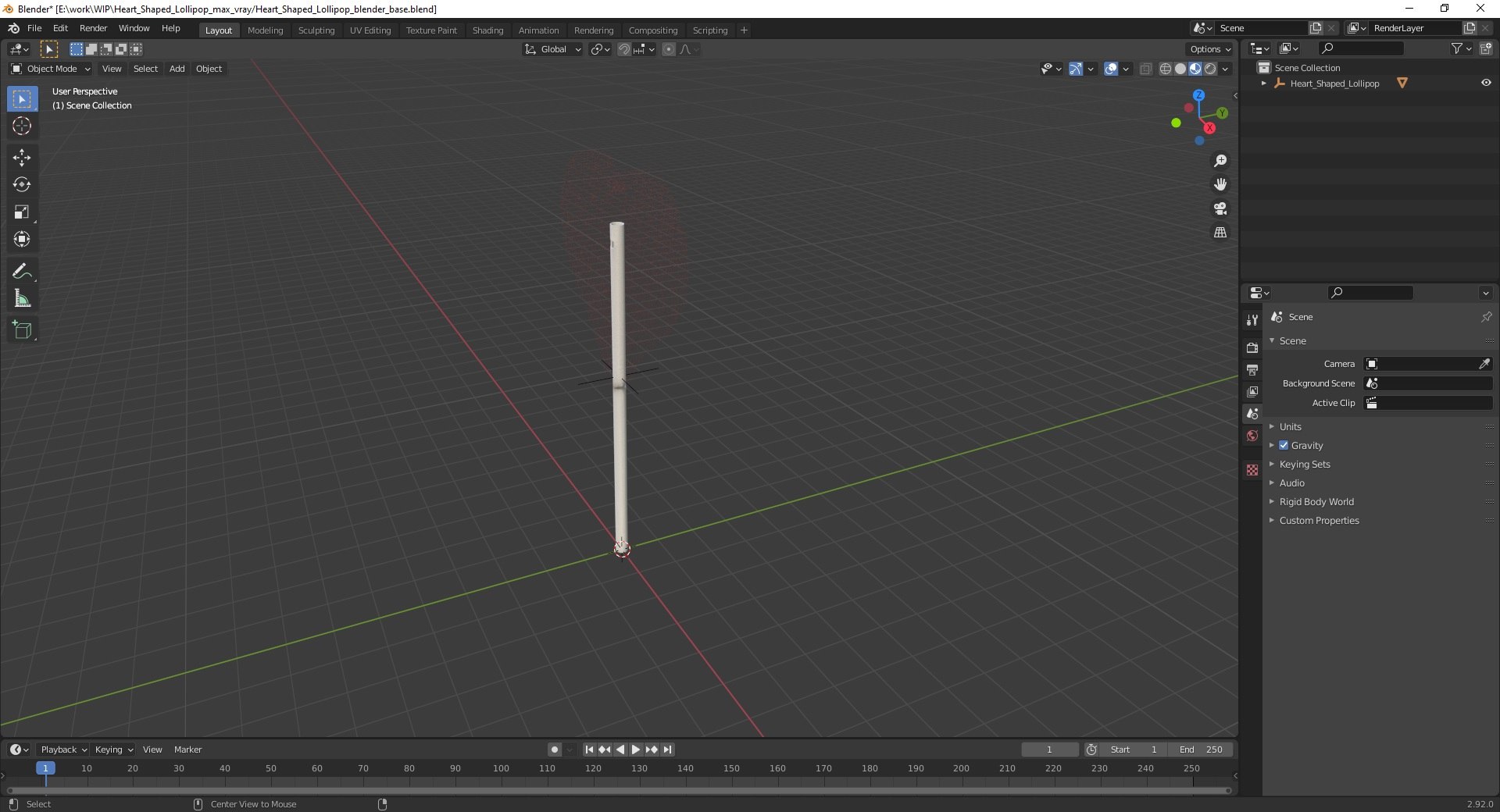Toggle viewport gizmos visibility
Viewport: 1500px width, 812px height.
(x=1076, y=69)
